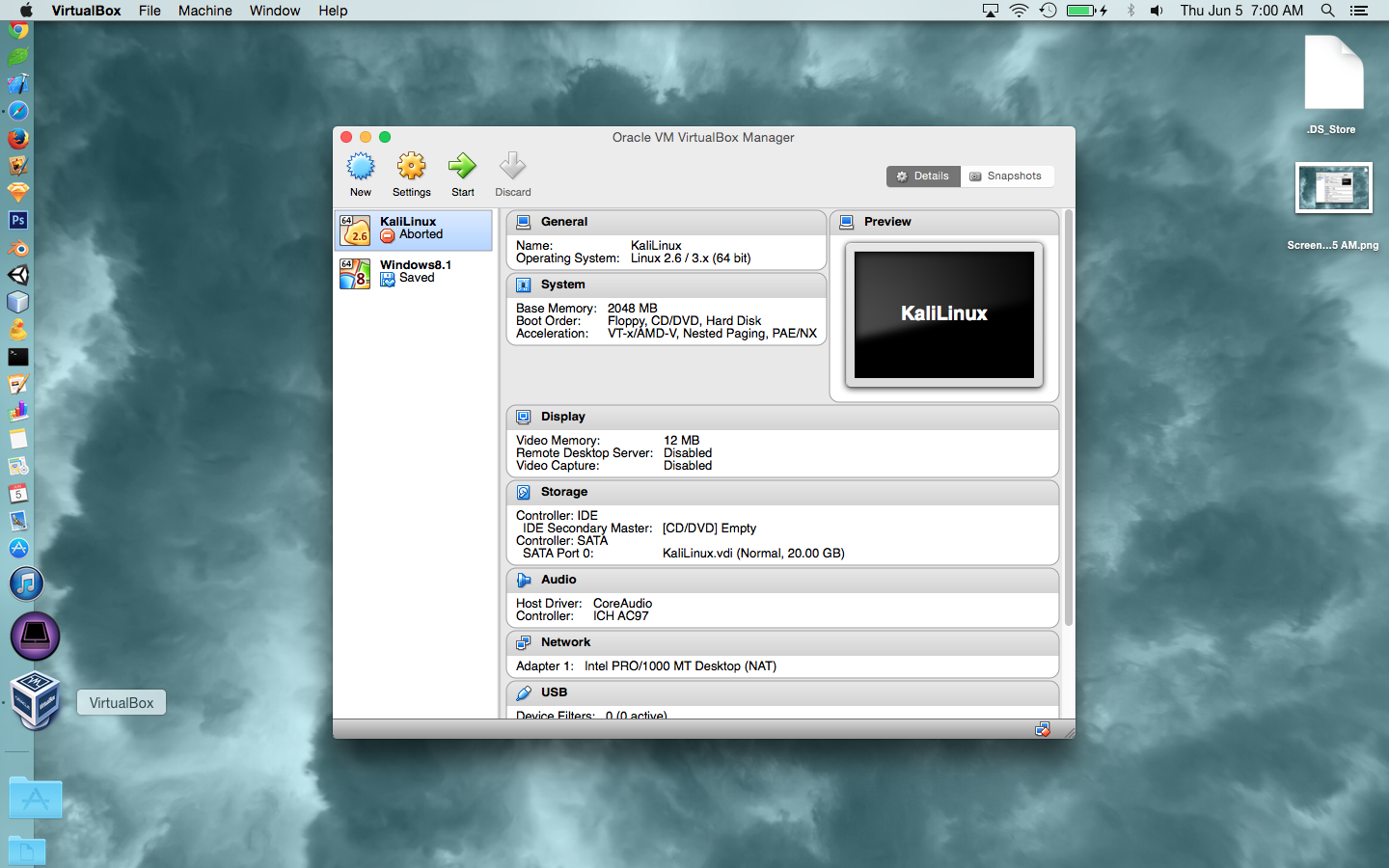1389x868 pixels.
Task: Click the Audio section speaker icon
Action: 524,580
